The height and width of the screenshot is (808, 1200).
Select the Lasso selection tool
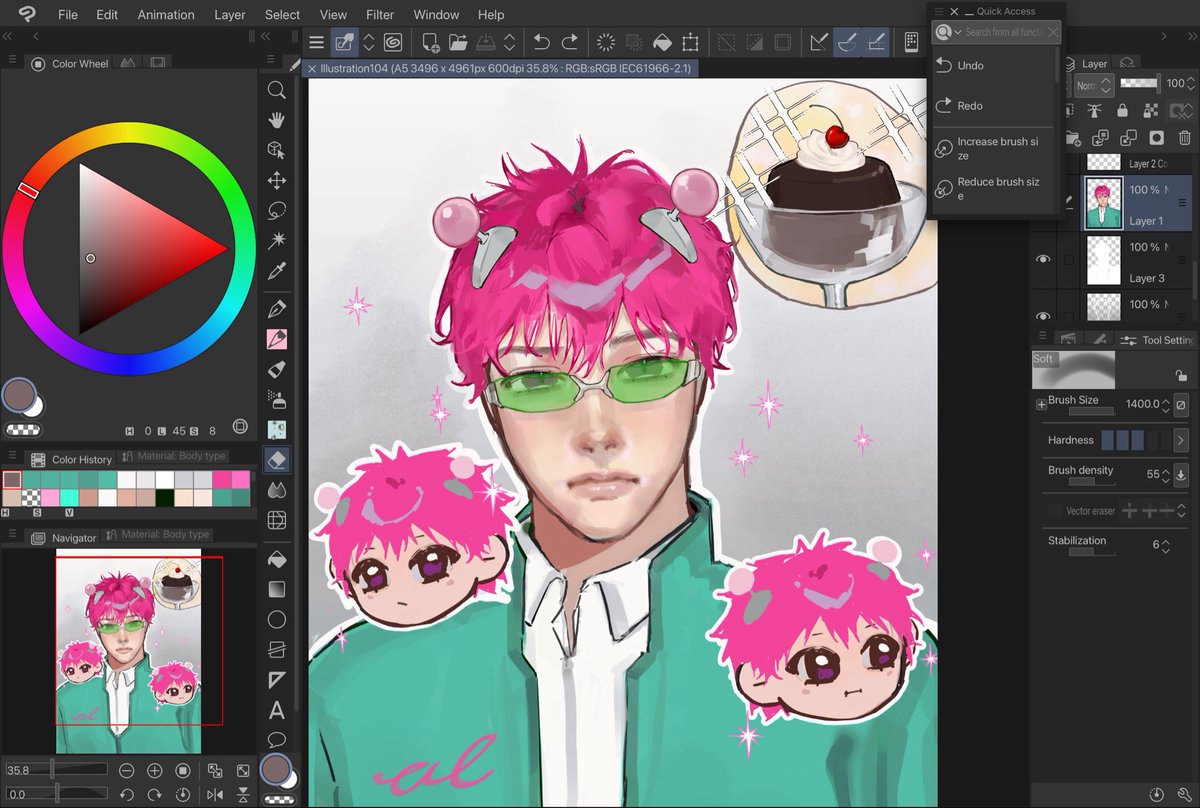point(277,211)
